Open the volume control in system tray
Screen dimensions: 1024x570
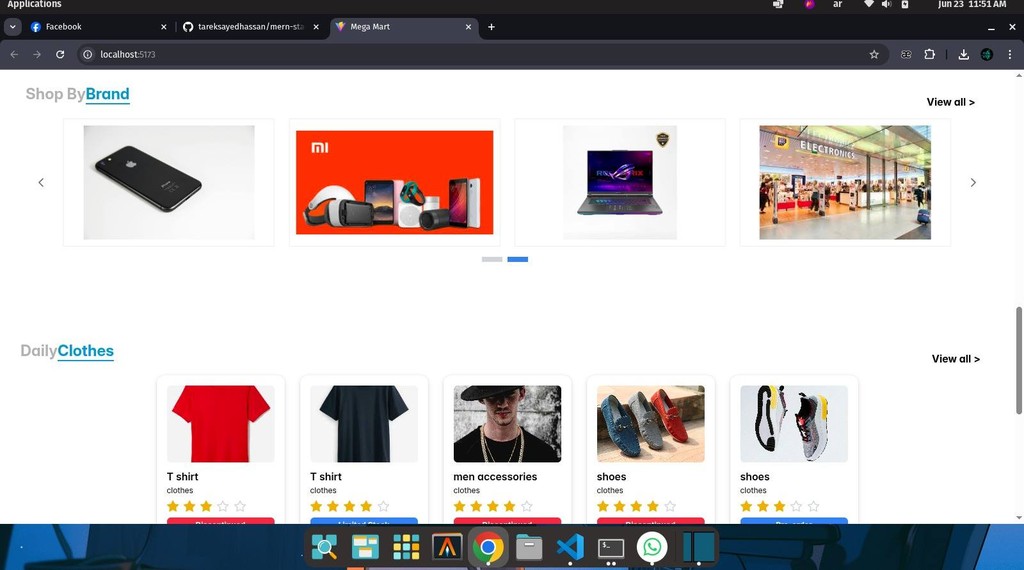[886, 5]
